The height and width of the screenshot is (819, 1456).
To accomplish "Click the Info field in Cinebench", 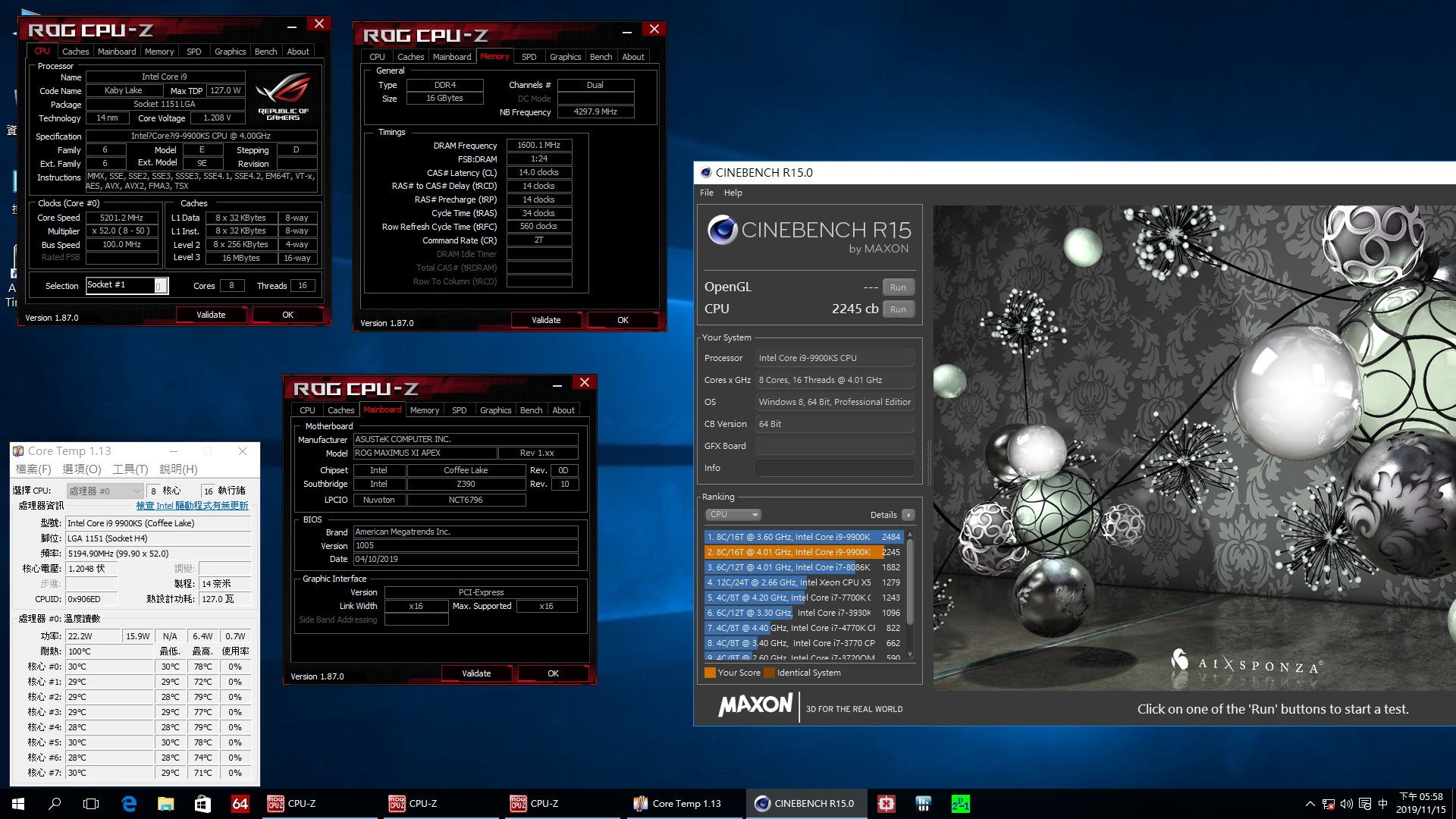I will coord(834,468).
